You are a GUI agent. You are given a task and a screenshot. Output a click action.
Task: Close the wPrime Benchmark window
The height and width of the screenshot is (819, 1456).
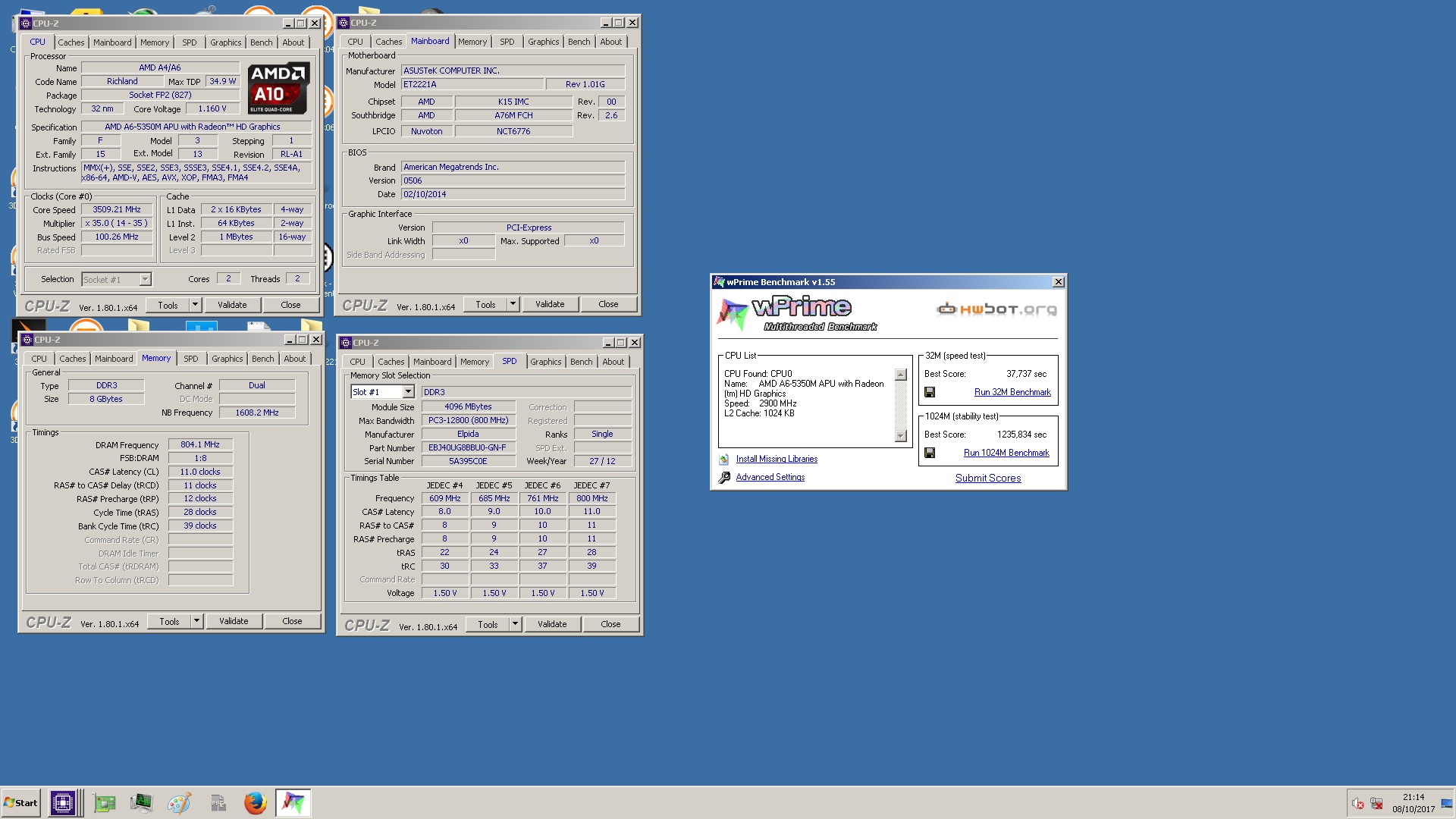pos(1059,282)
